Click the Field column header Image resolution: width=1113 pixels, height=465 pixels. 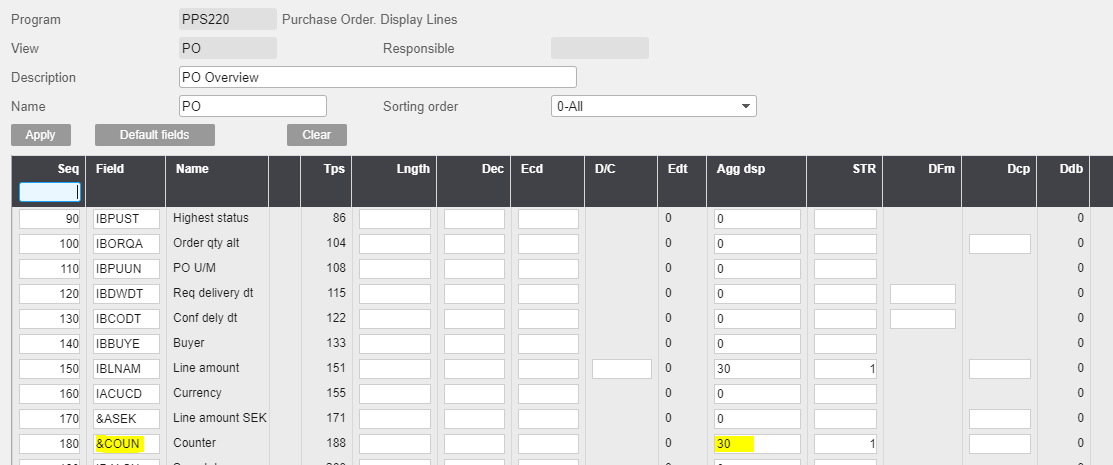click(110, 169)
